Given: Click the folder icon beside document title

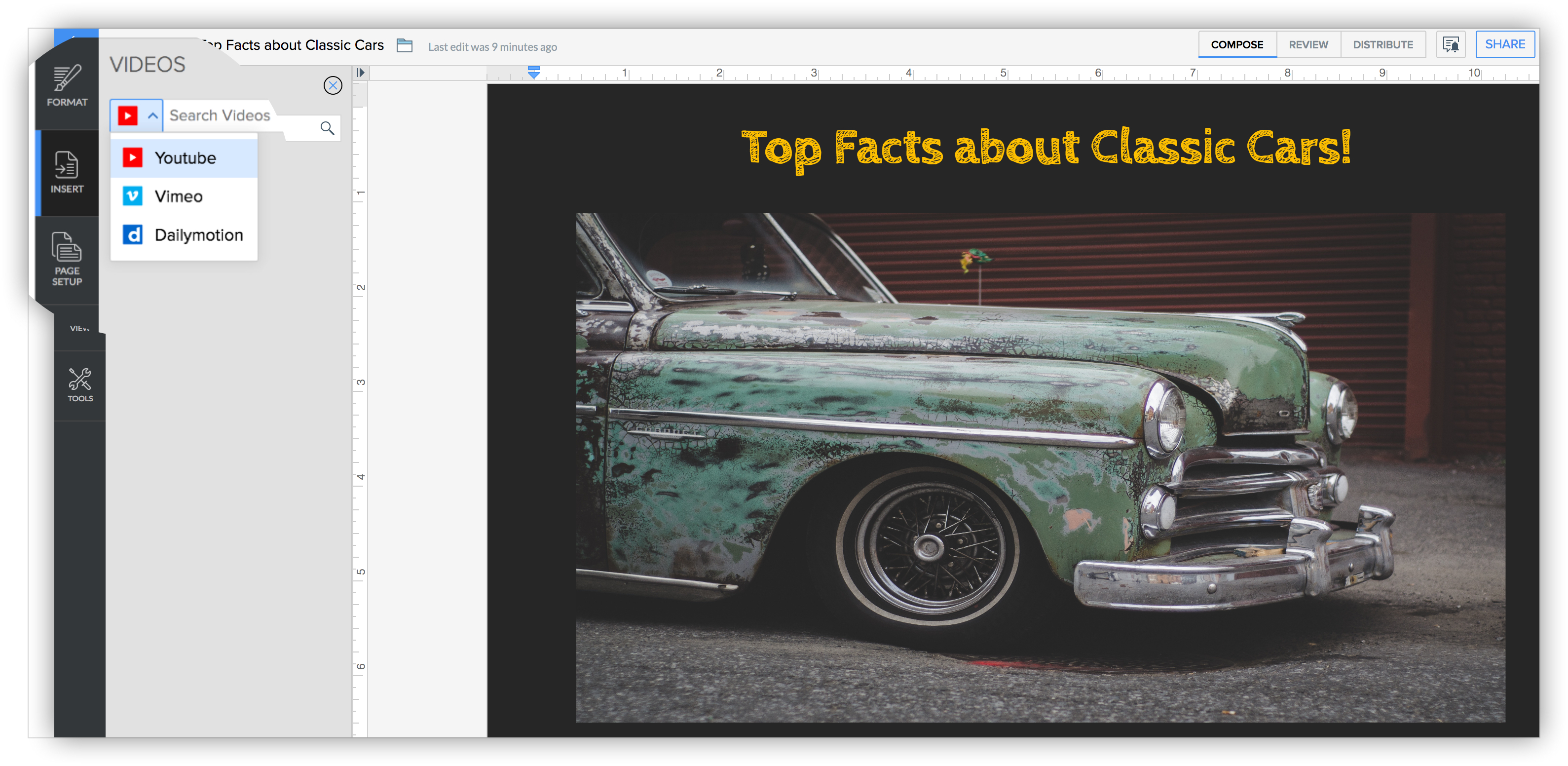Looking at the screenshot, I should pos(404,46).
